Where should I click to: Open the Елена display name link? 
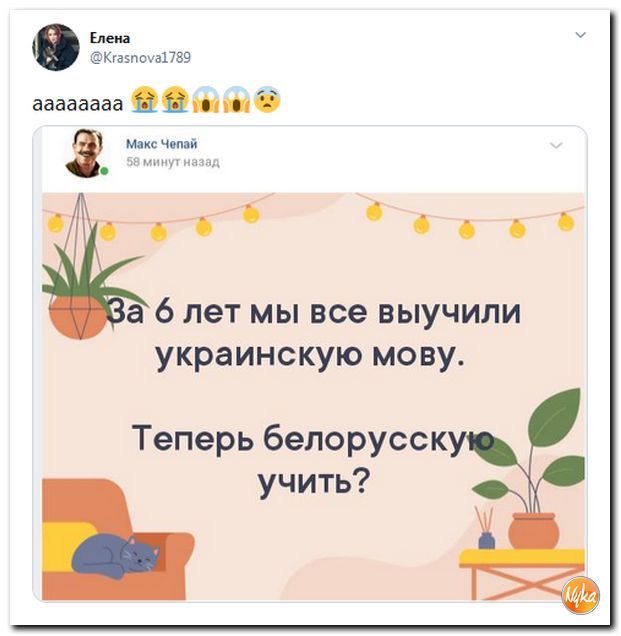(110, 38)
